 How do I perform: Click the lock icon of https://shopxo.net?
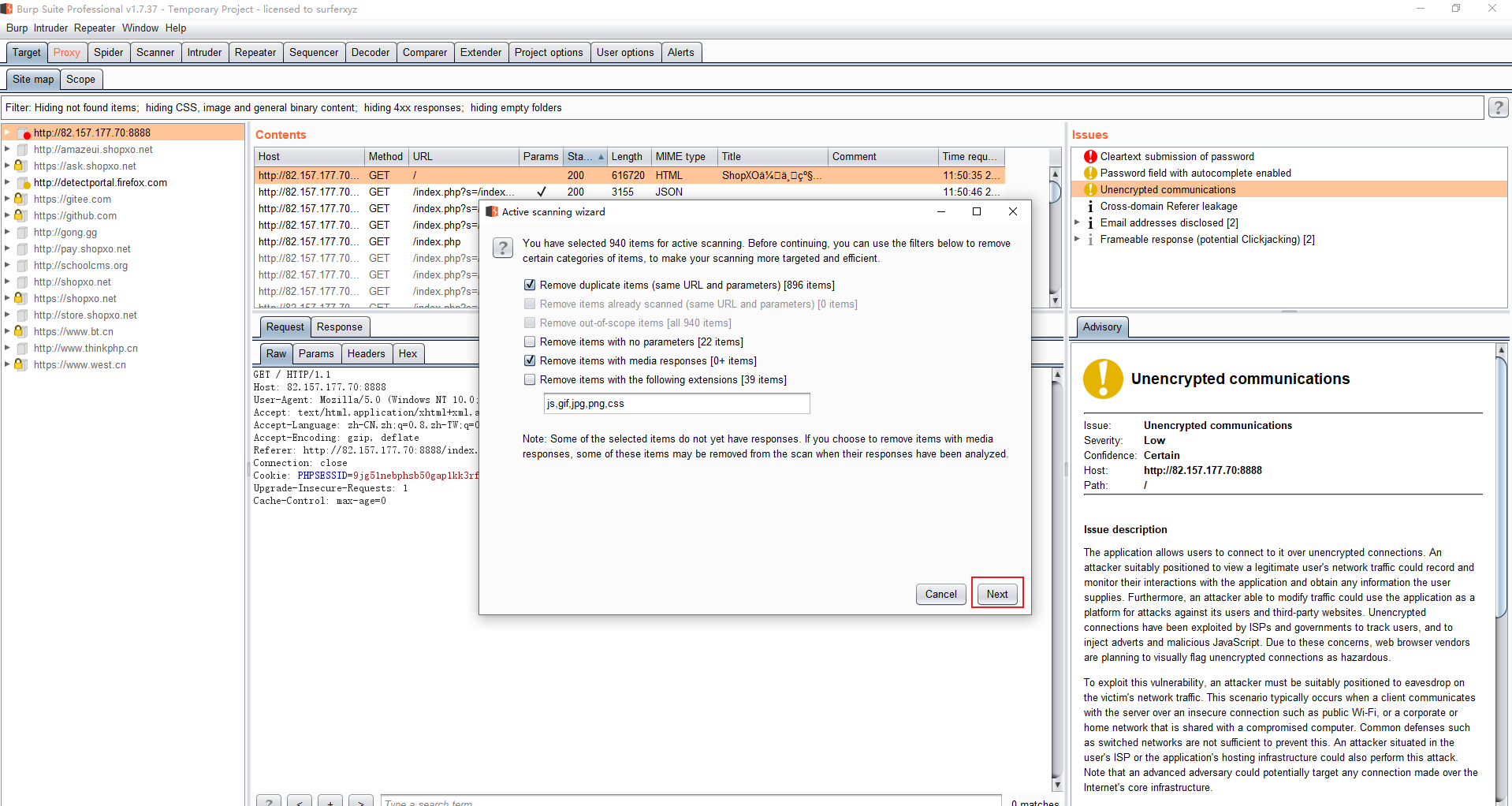pyautogui.click(x=21, y=298)
